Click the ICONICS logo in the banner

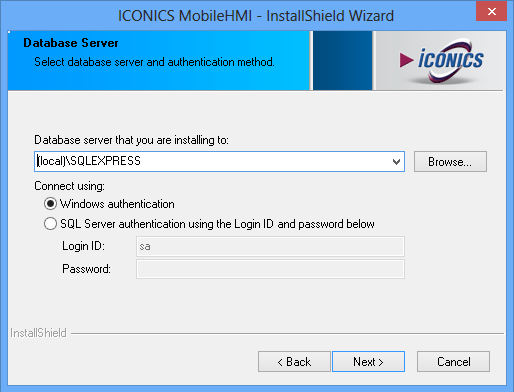(441, 61)
